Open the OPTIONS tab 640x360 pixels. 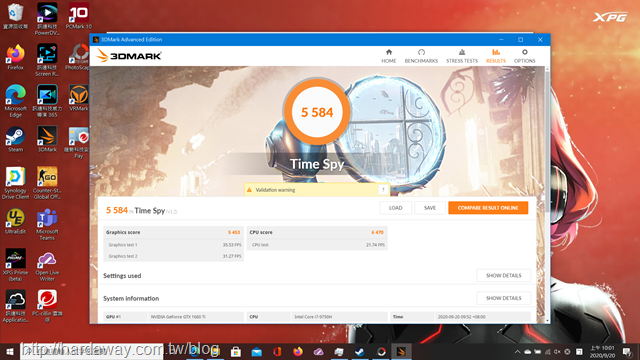click(524, 56)
